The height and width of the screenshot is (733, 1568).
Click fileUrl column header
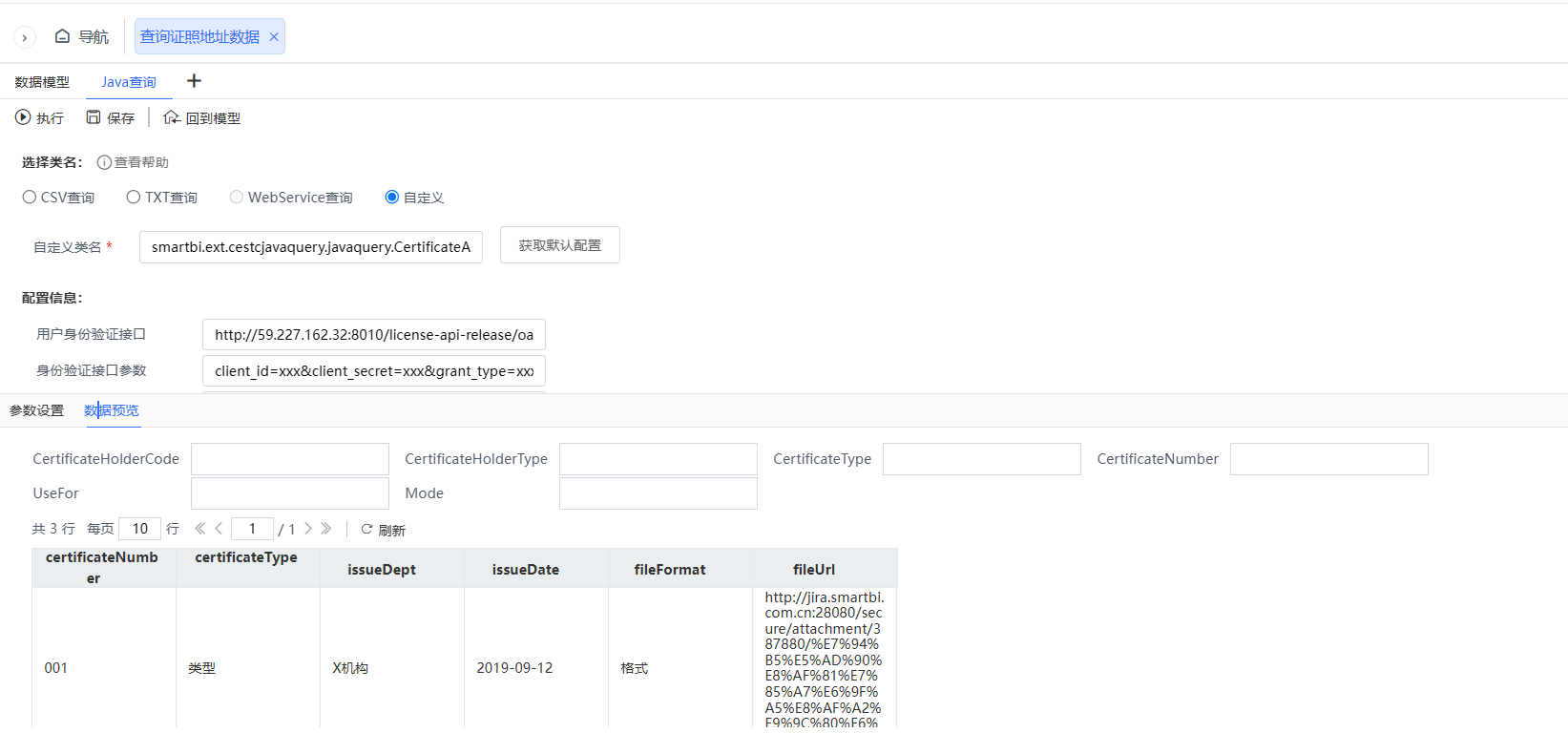(825, 568)
